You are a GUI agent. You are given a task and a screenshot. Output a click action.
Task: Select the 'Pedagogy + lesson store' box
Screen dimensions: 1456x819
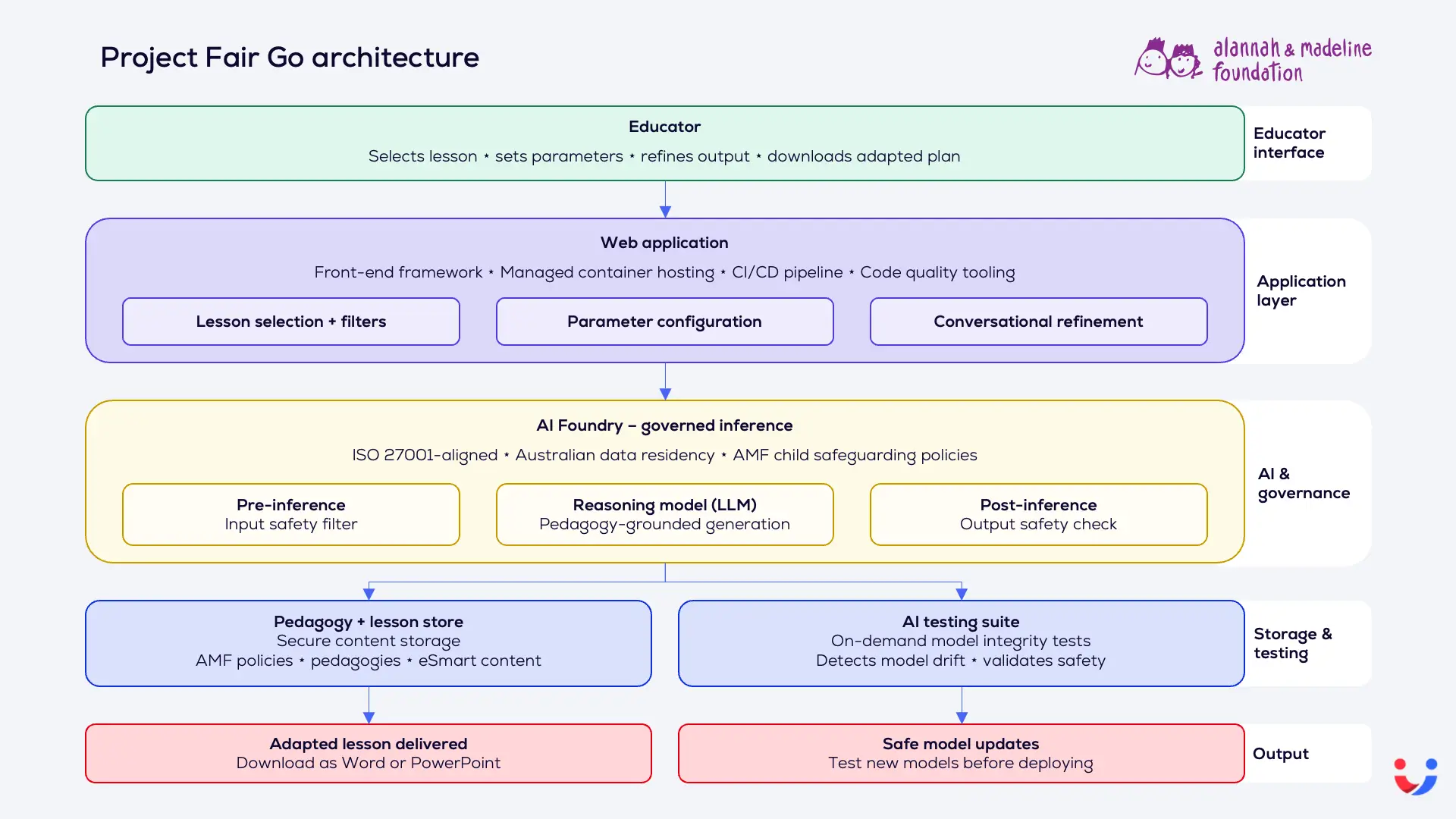coord(369,643)
